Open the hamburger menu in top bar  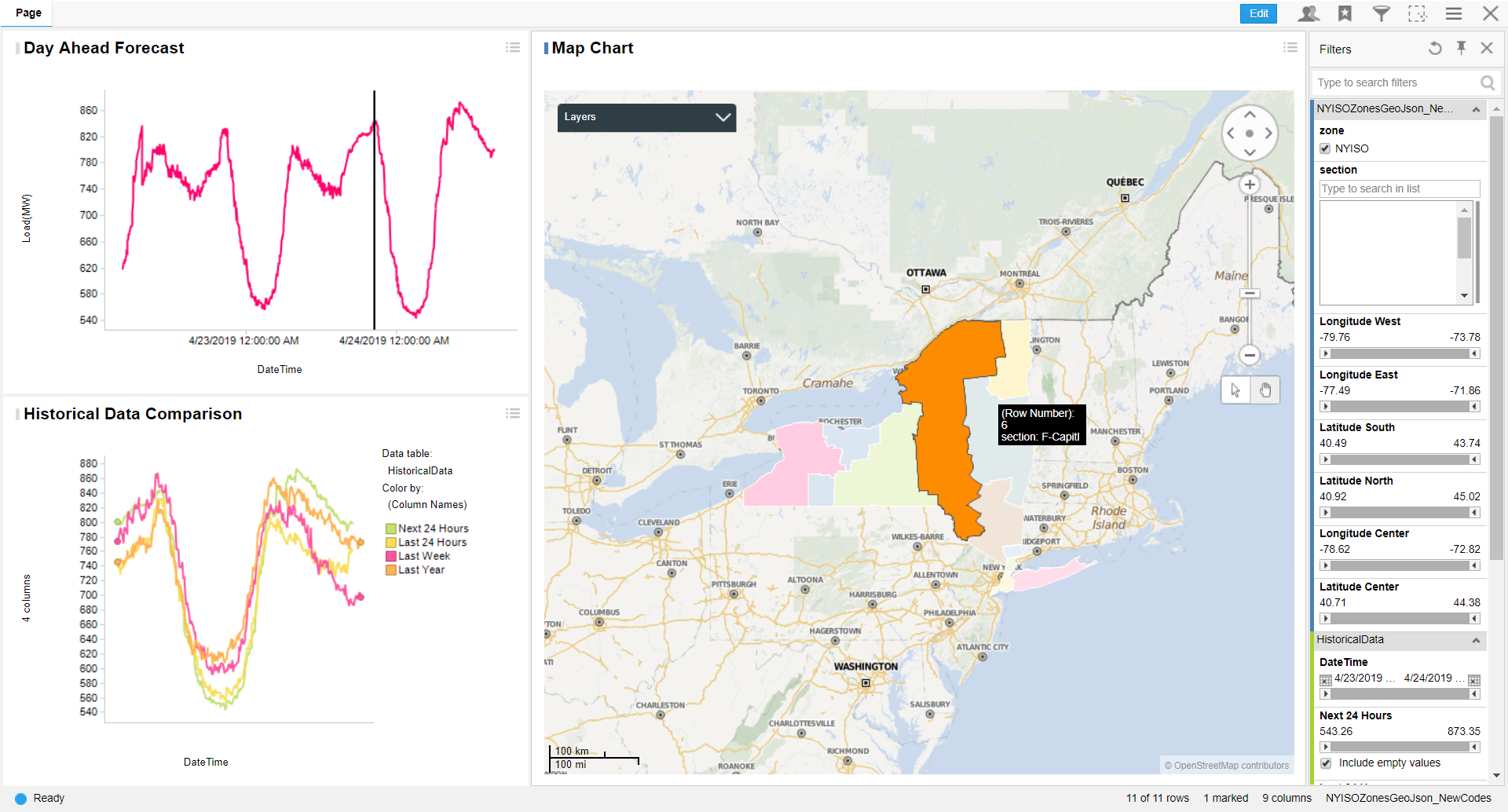tap(1453, 13)
